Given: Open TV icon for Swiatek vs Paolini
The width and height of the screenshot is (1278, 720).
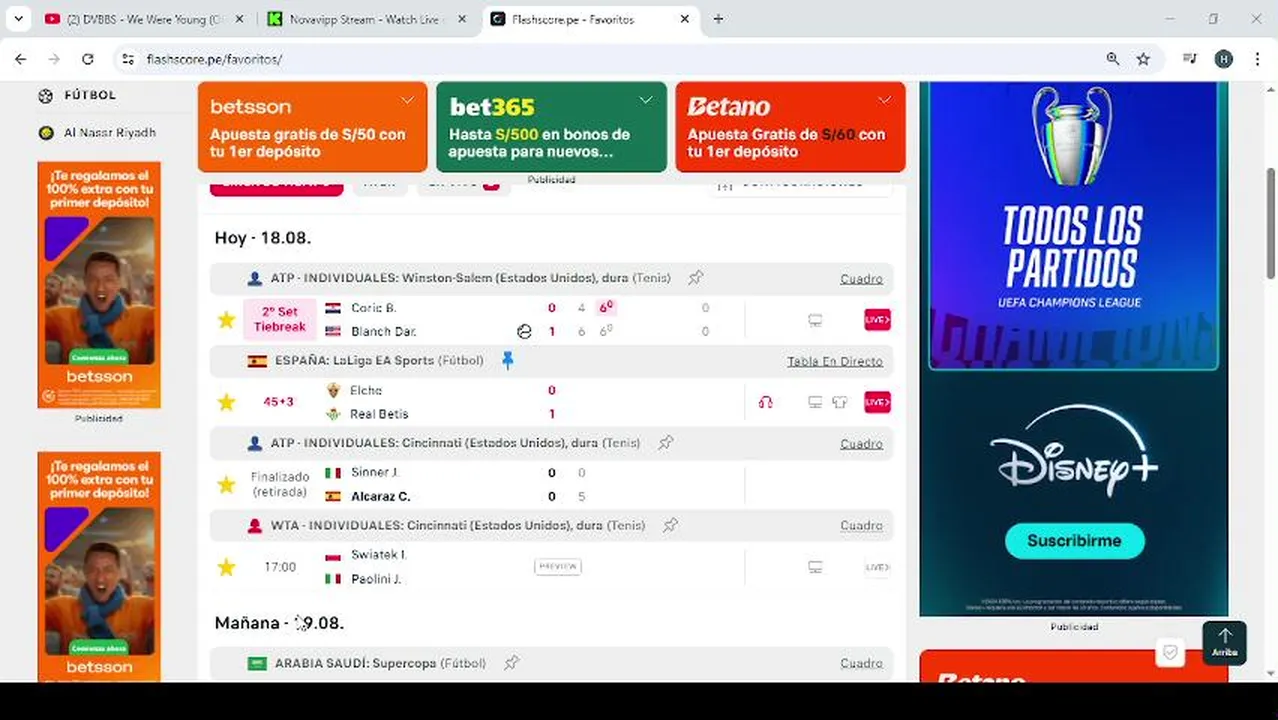Looking at the screenshot, I should 815,567.
